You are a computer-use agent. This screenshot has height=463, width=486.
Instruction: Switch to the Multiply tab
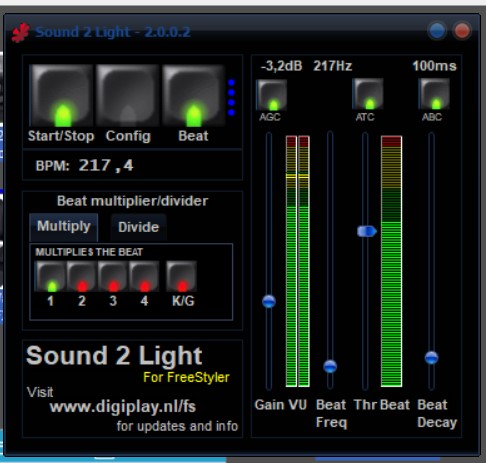(64, 227)
